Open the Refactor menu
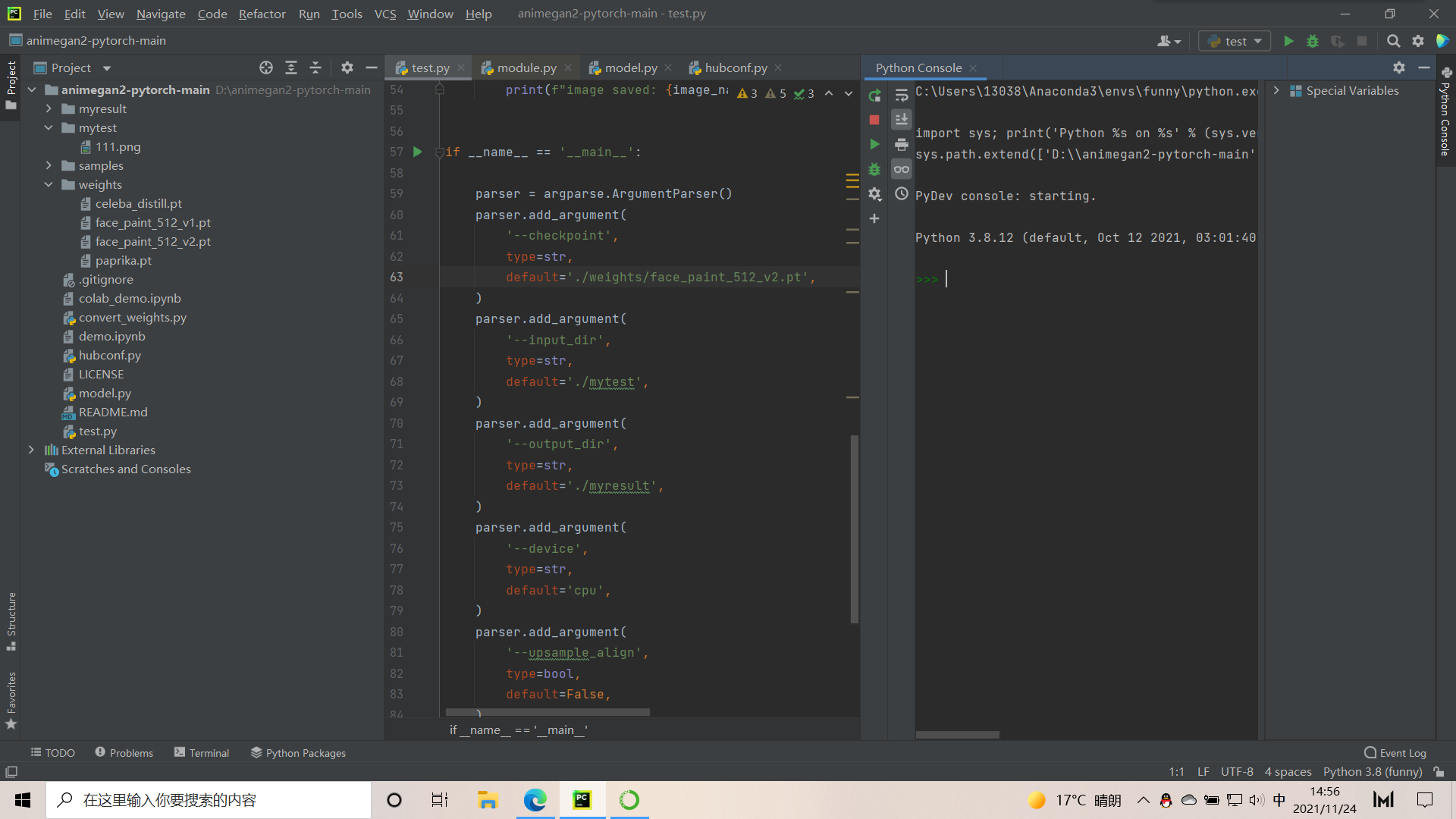1456x819 pixels. 262,14
